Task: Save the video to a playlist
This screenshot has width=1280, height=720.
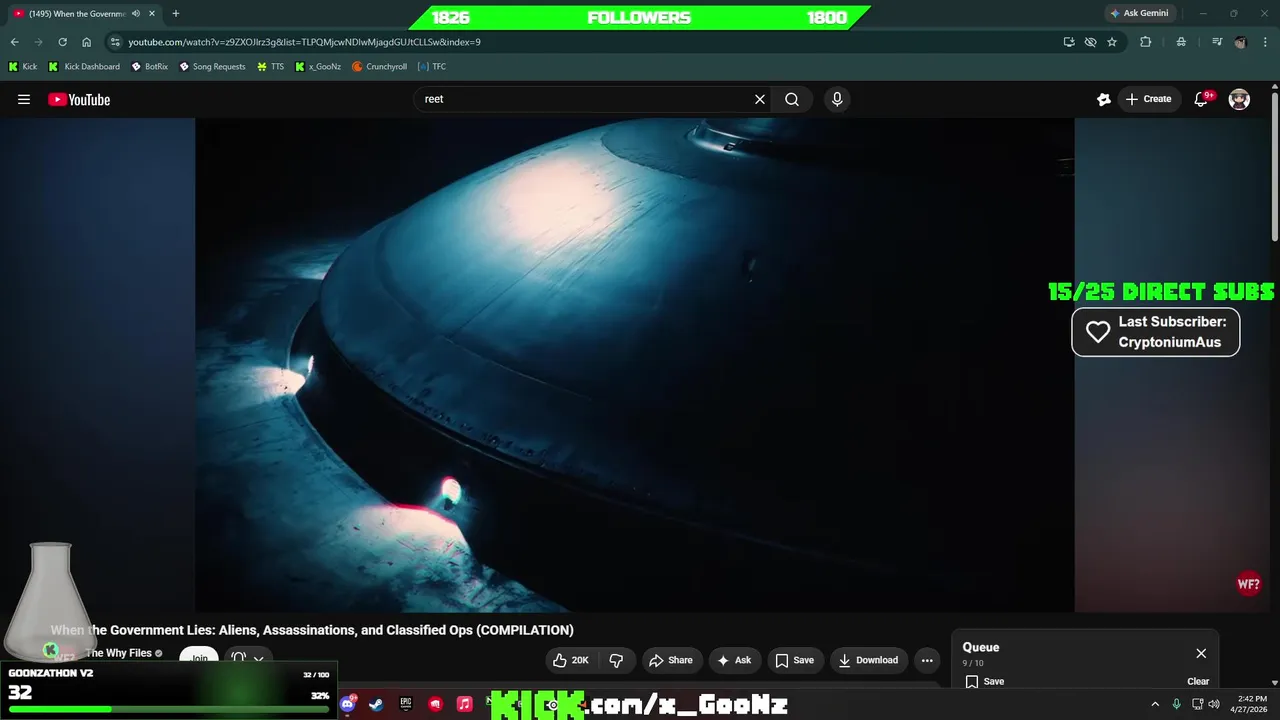Action: (x=795, y=660)
